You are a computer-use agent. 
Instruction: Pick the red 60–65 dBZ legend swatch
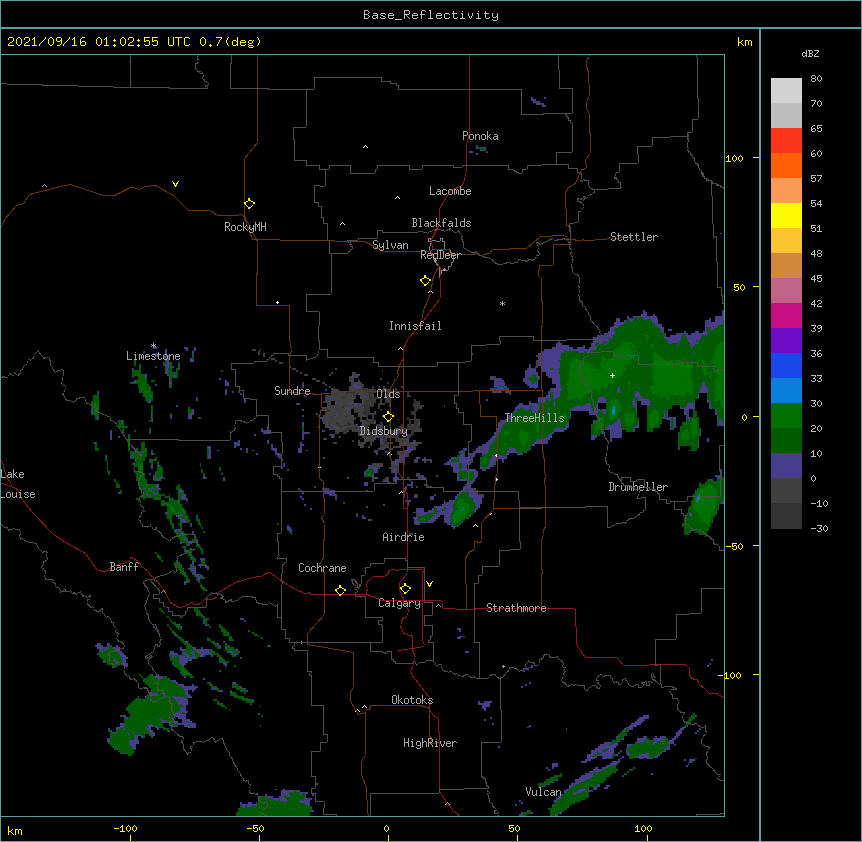(x=786, y=141)
